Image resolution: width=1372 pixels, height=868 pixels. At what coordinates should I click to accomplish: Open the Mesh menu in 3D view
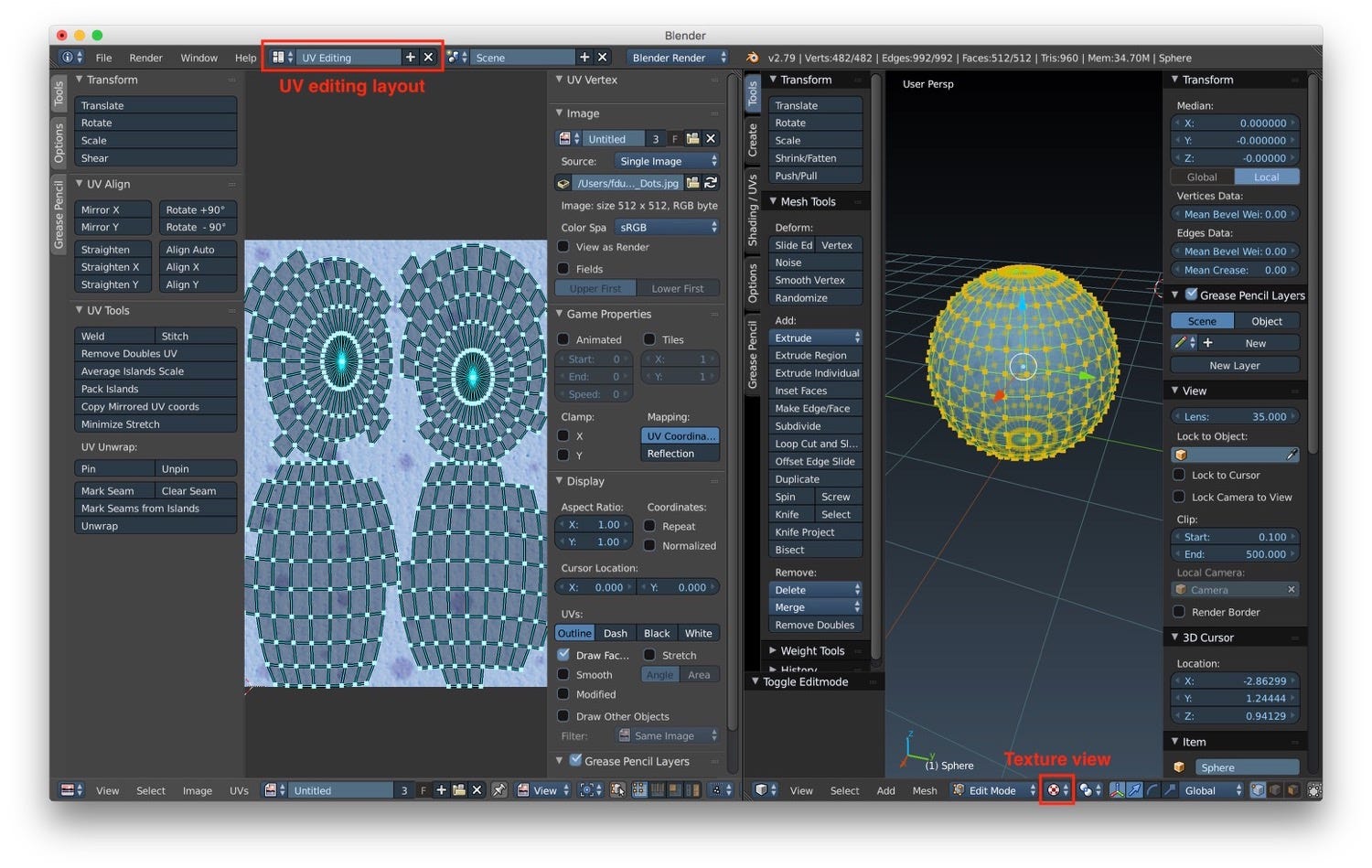click(924, 790)
